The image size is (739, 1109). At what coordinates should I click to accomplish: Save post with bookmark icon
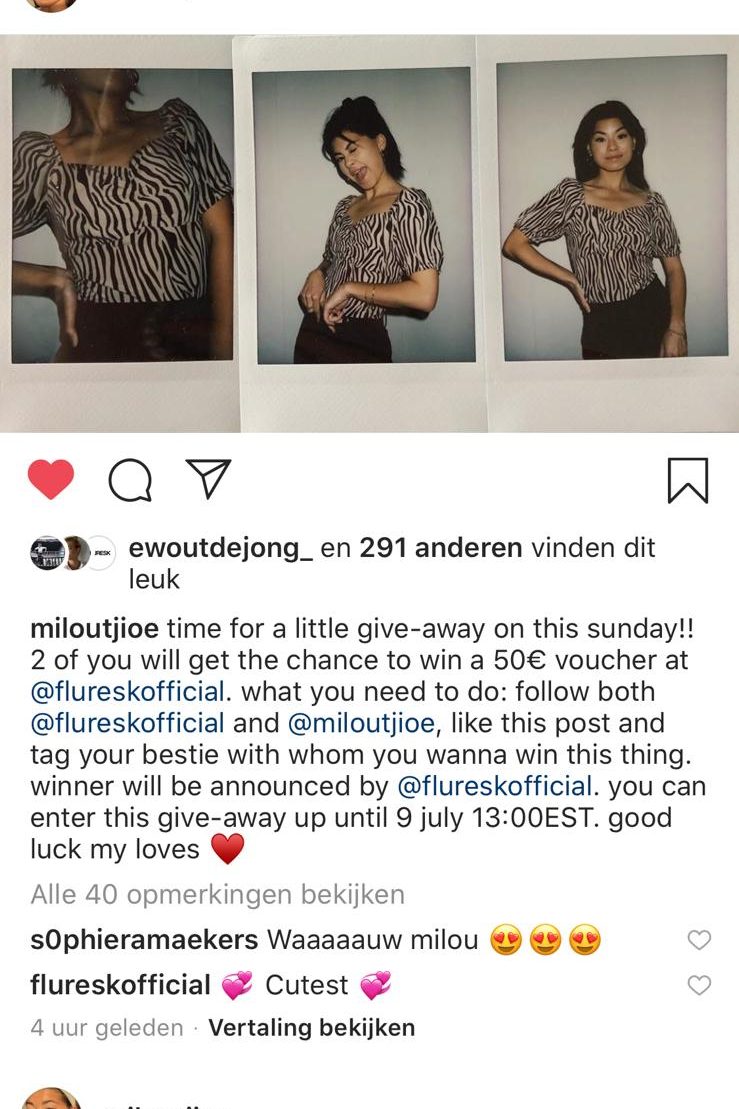[687, 480]
